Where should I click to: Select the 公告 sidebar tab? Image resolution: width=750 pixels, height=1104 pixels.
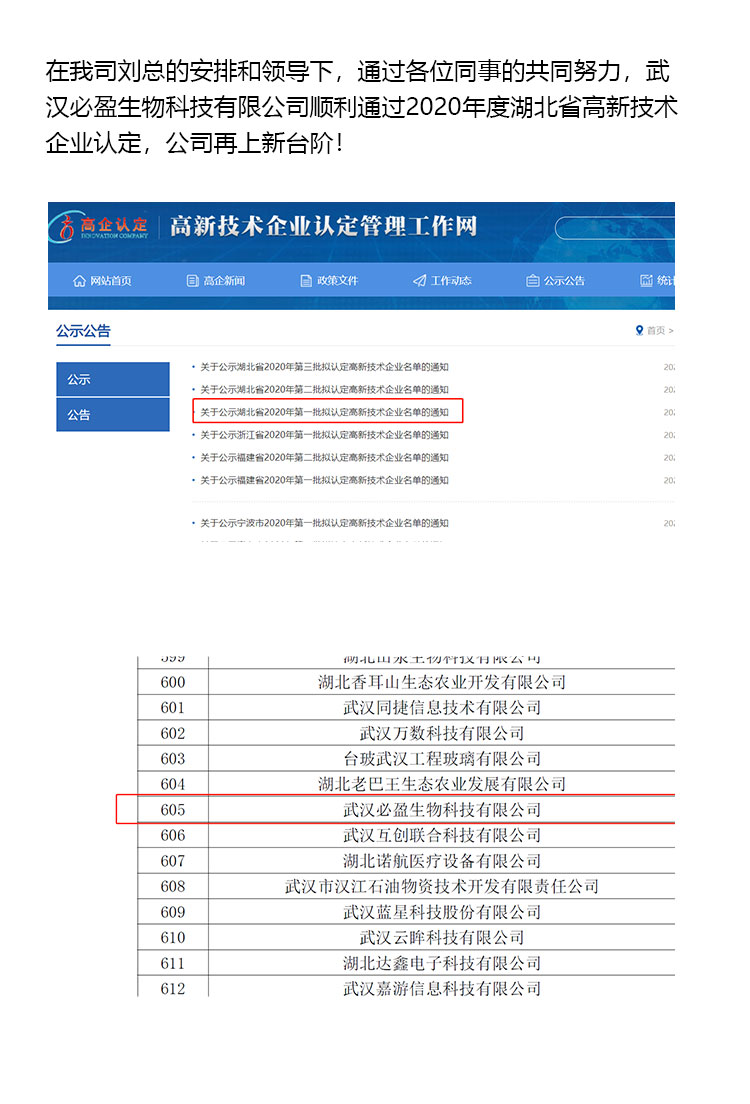pos(113,414)
